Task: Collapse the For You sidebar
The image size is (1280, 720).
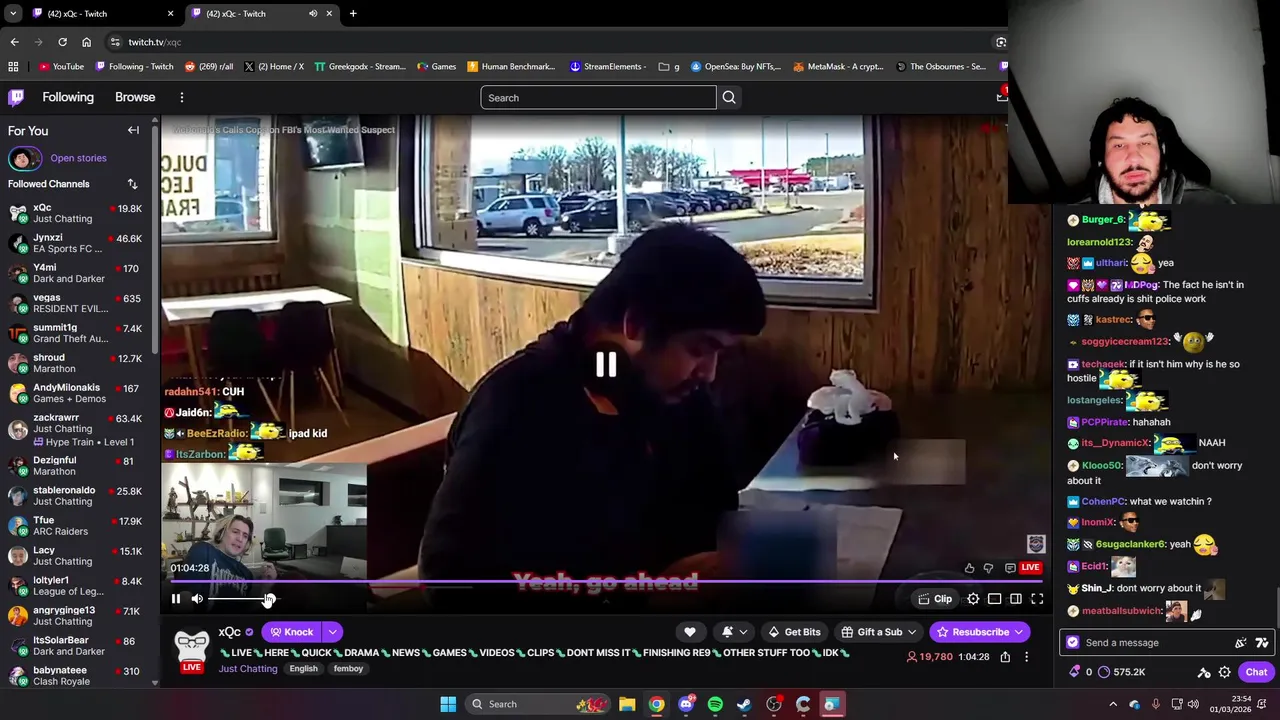Action: click(133, 130)
